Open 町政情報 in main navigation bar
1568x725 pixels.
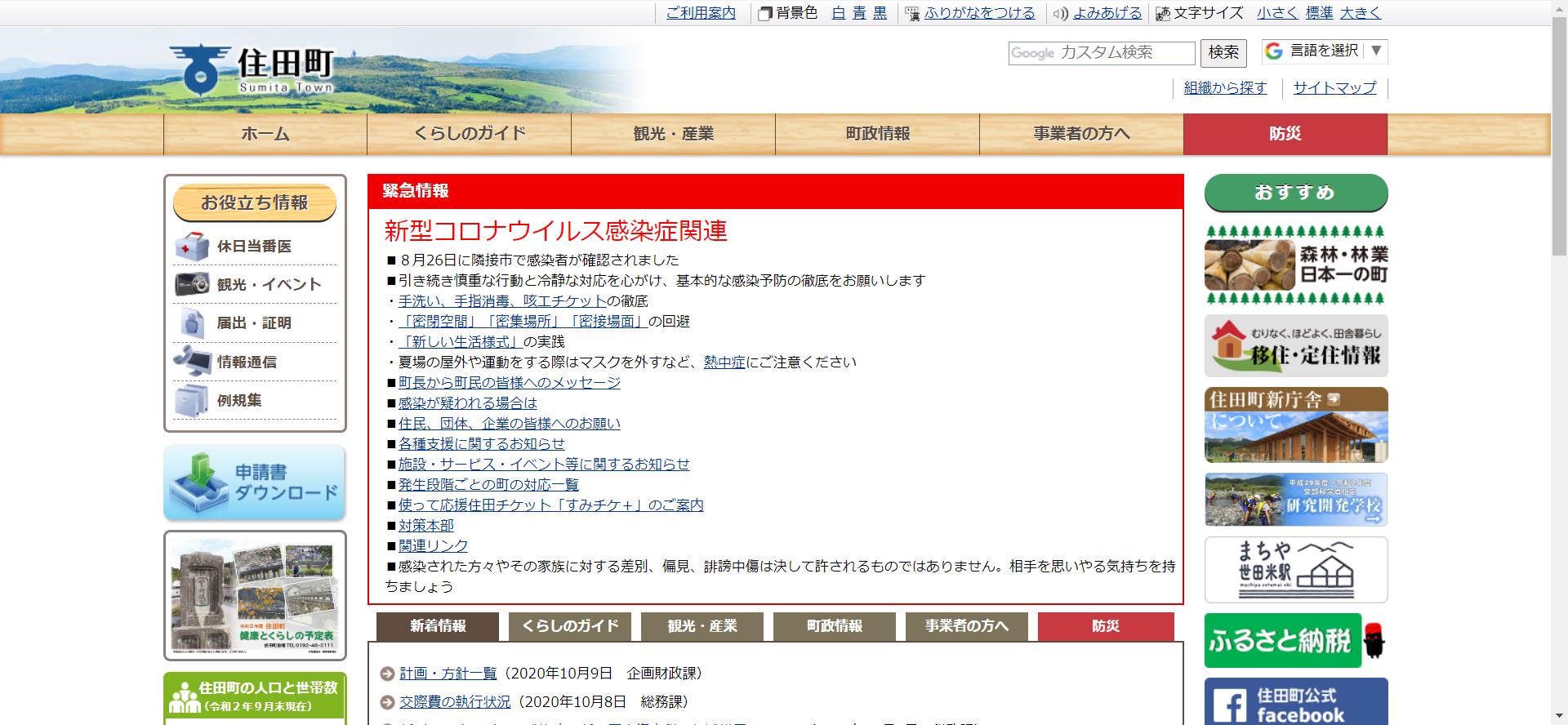[x=878, y=134]
